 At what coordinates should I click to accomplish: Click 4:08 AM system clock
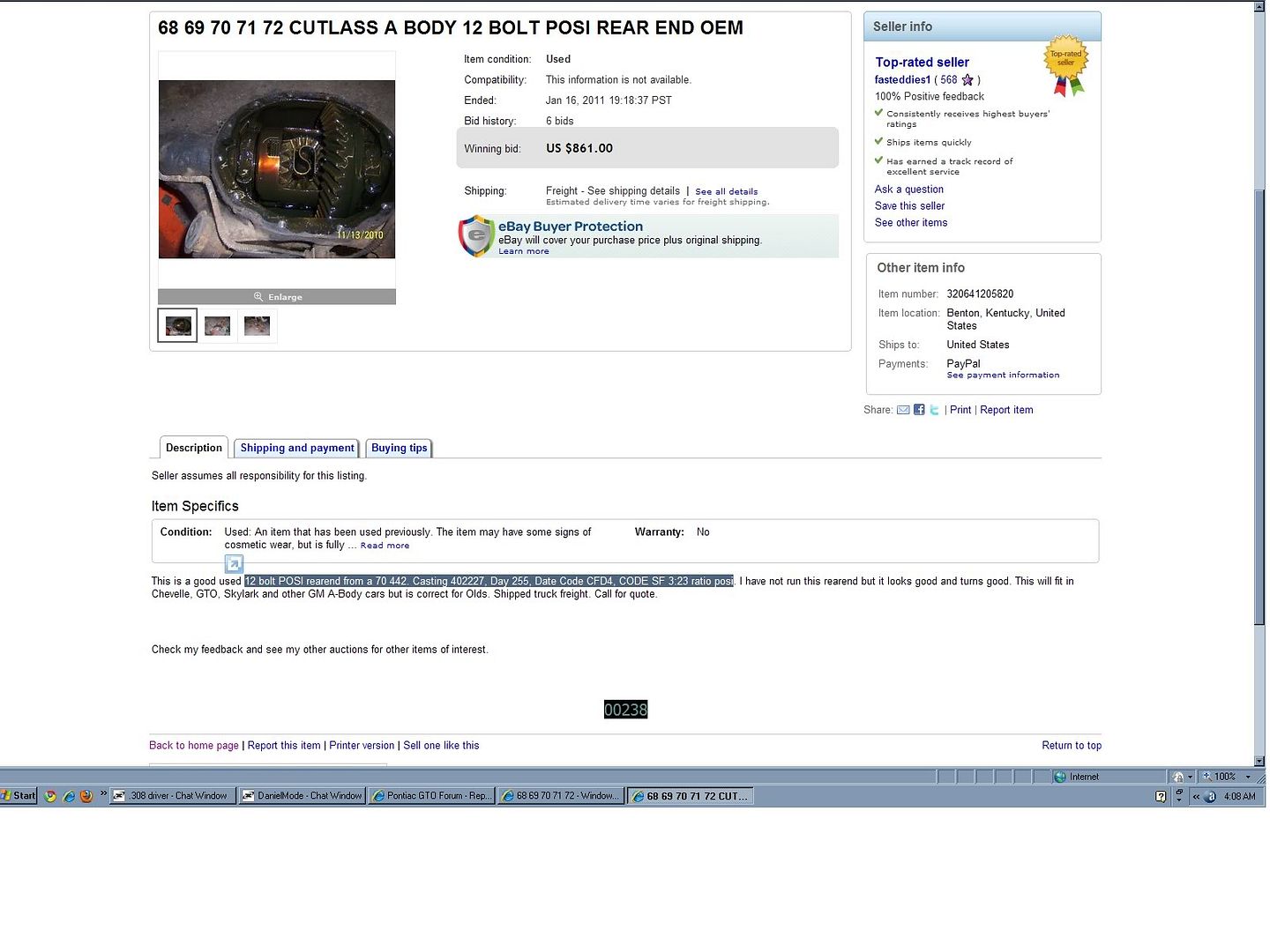[x=1239, y=796]
